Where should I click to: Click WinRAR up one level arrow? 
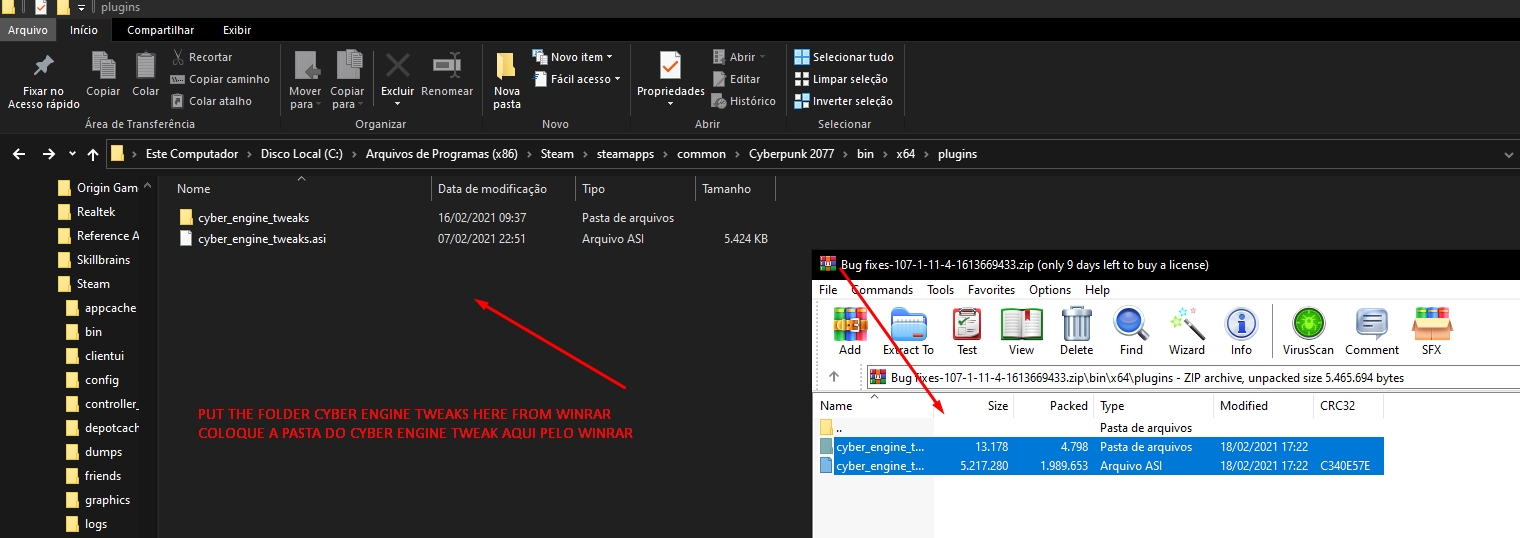(x=834, y=377)
